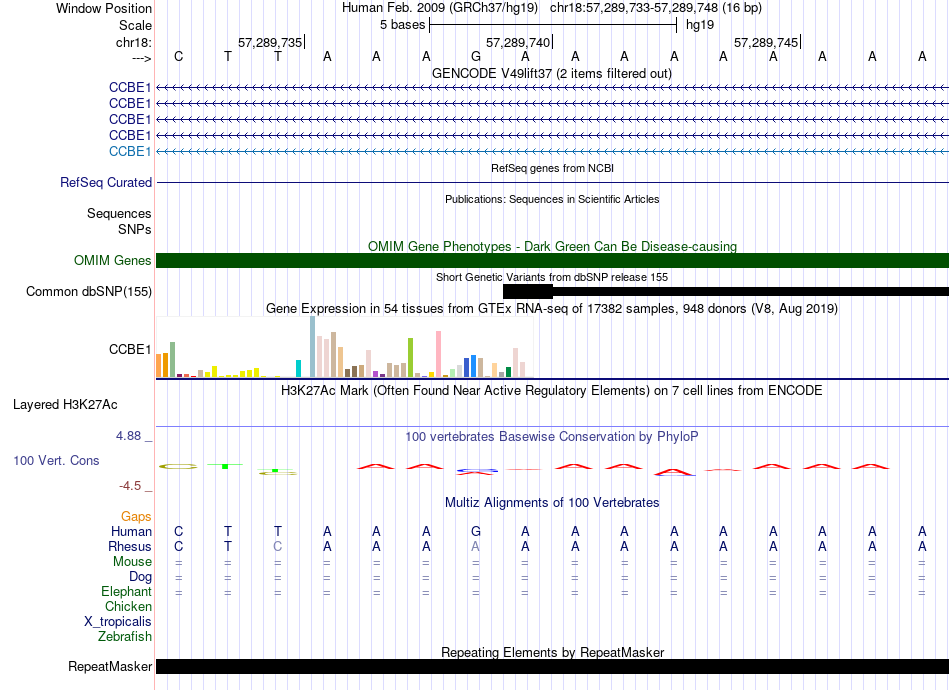Click the Elephant alignment row label
The height and width of the screenshot is (690, 950).
(x=126, y=592)
